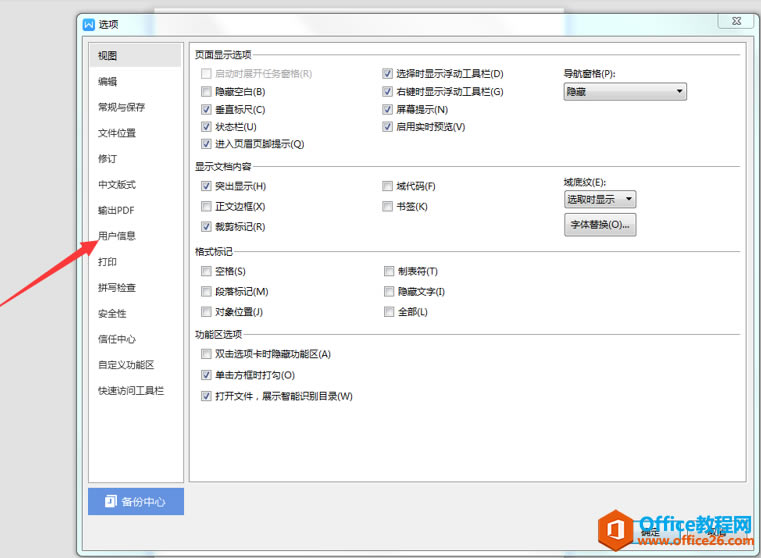Open 文件位置 settings

pyautogui.click(x=117, y=133)
